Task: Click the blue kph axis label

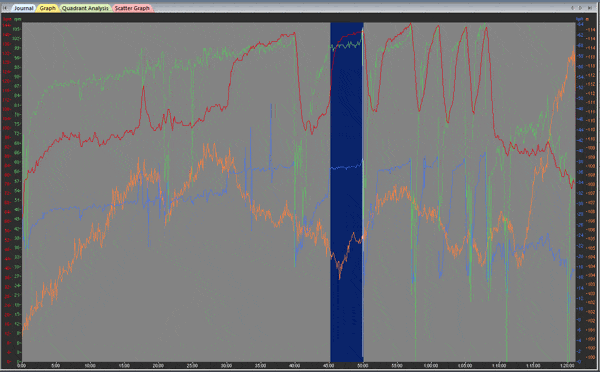Action: (580, 19)
